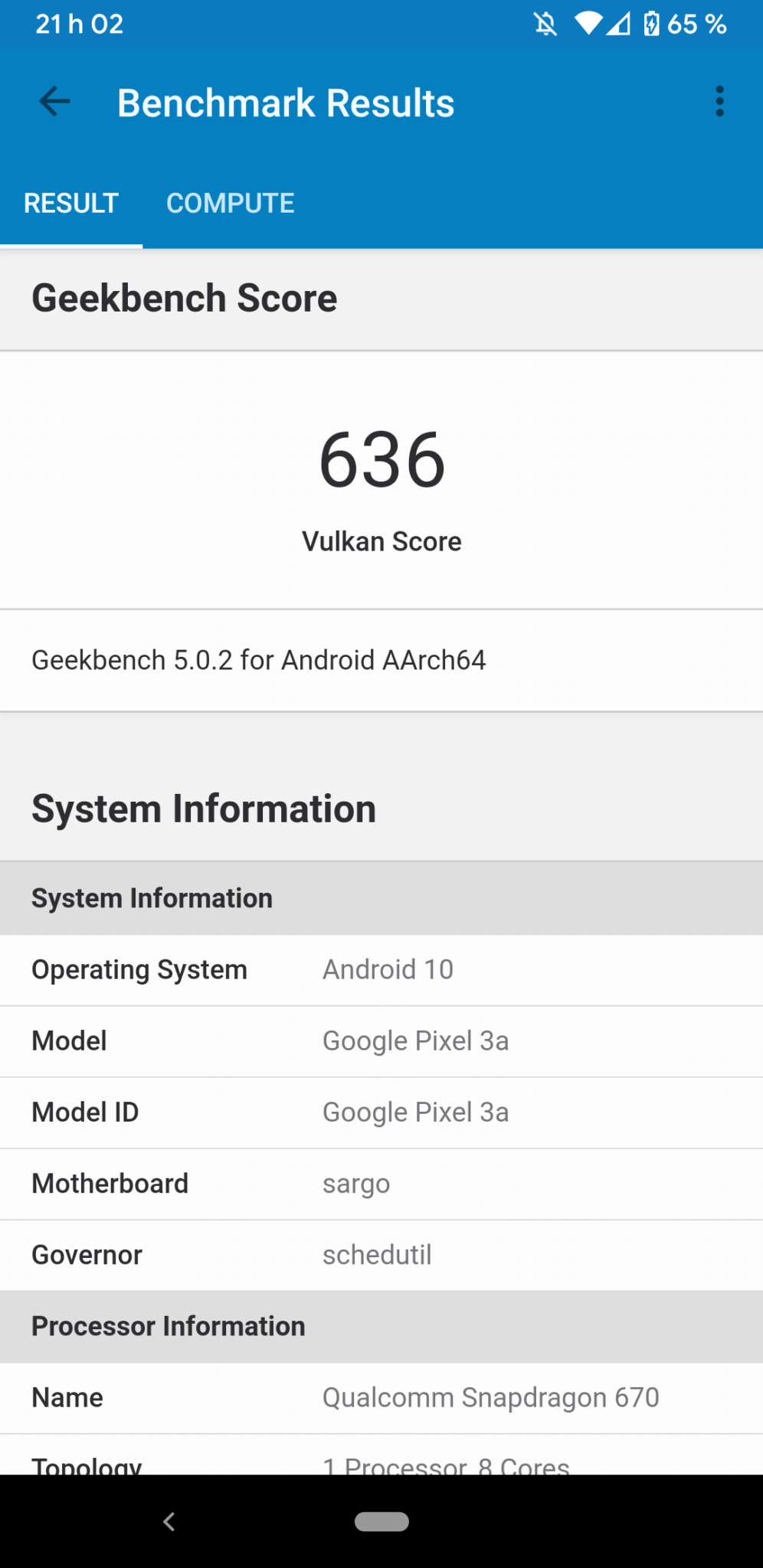
Task: Tap the Qualcomm Snapdragon 670 processor name
Action: coord(490,1398)
